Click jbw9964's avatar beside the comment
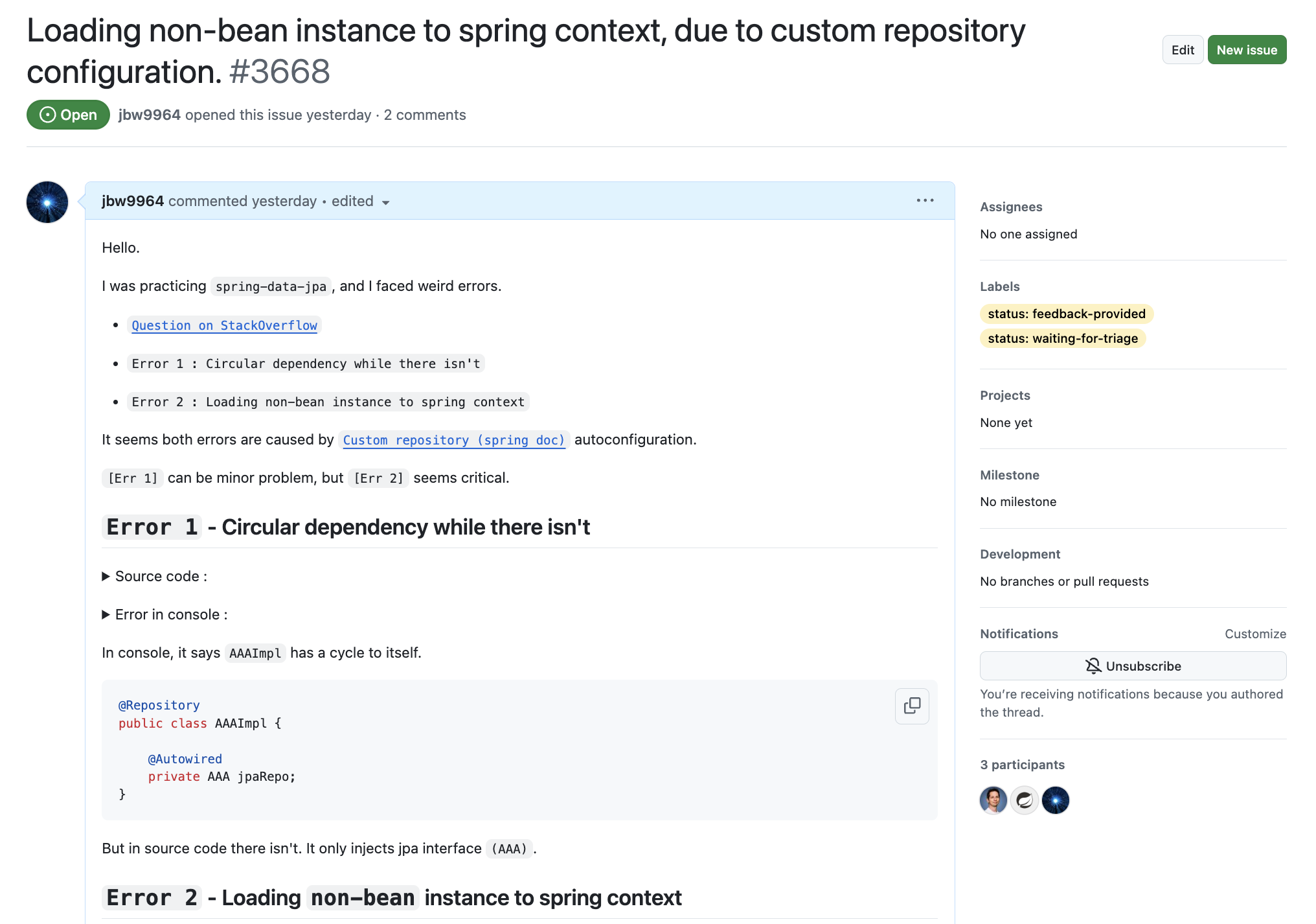This screenshot has height=924, width=1316. click(x=47, y=202)
